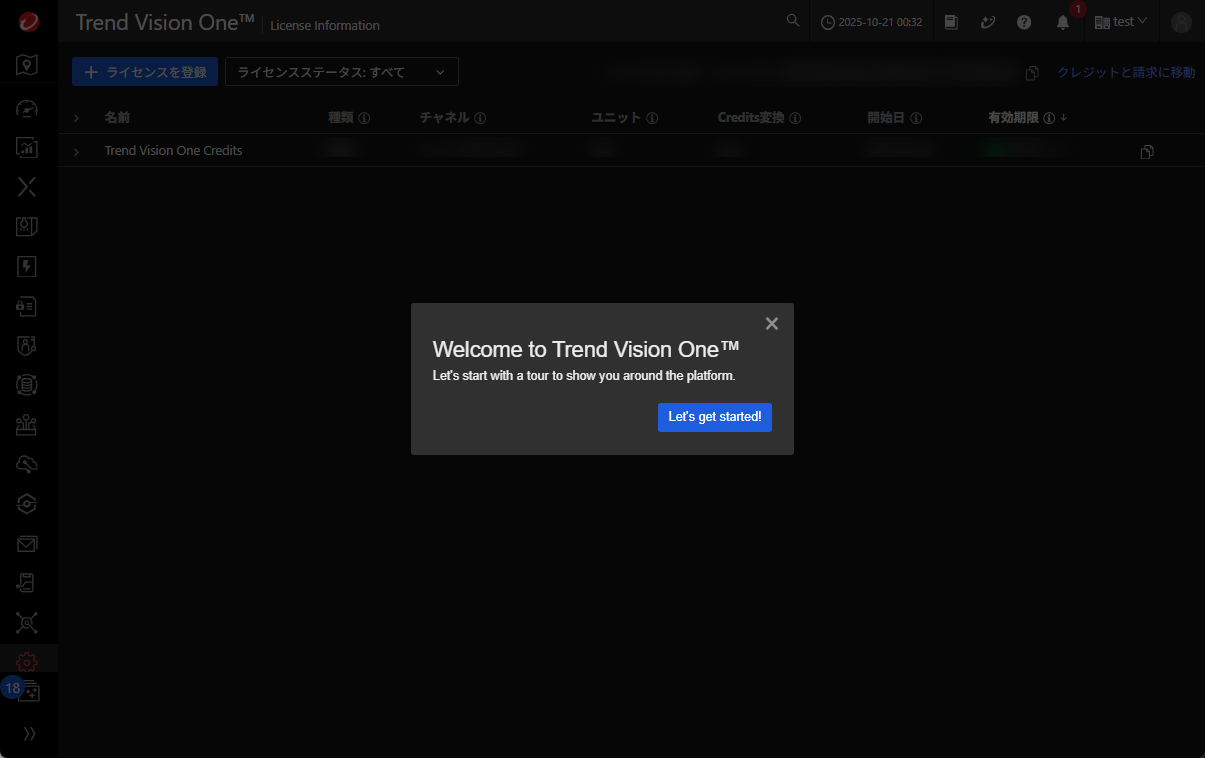This screenshot has width=1205, height=758.
Task: Open the sparkle assistant icon in header
Action: coord(988,22)
